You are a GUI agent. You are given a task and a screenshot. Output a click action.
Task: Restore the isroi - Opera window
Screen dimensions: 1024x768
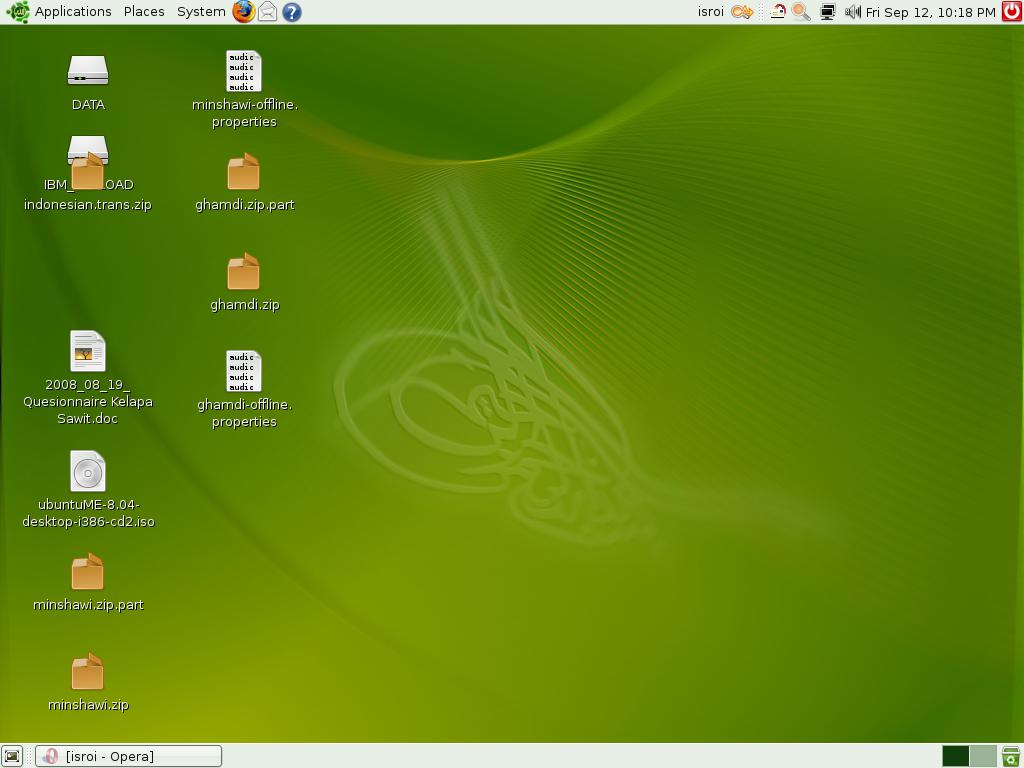point(128,756)
